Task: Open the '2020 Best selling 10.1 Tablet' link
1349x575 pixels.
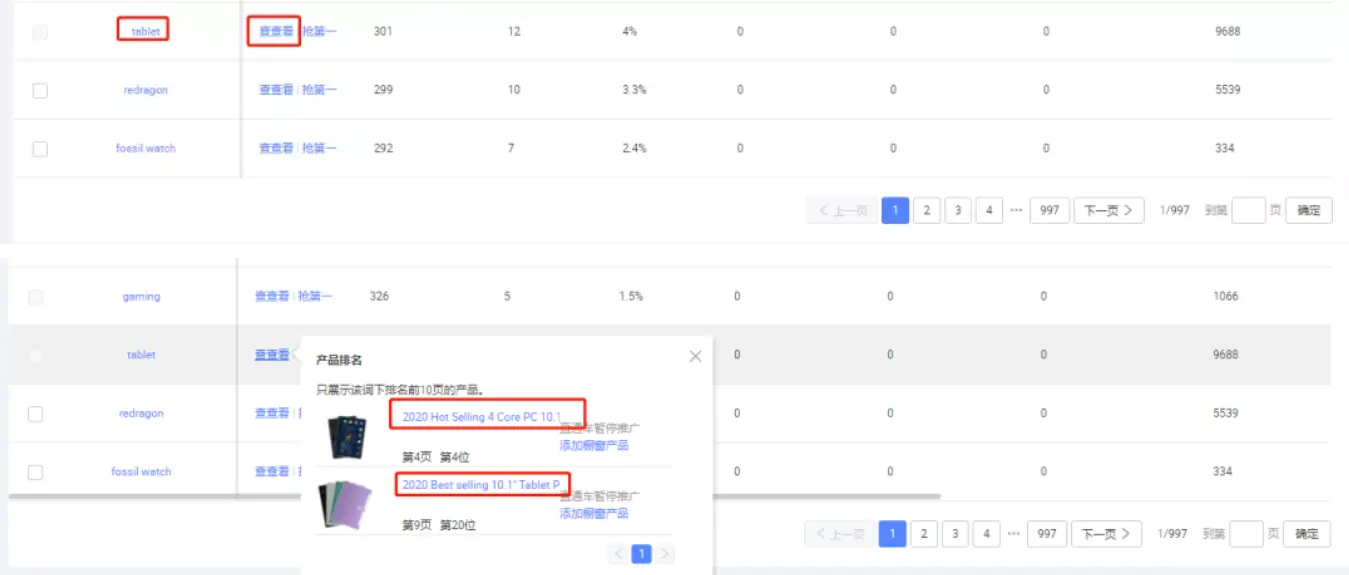Action: (x=481, y=485)
